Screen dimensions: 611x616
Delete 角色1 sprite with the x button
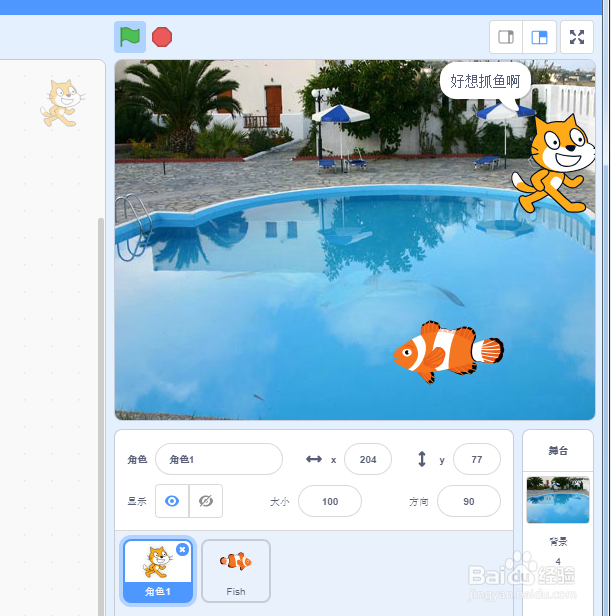pos(182,550)
